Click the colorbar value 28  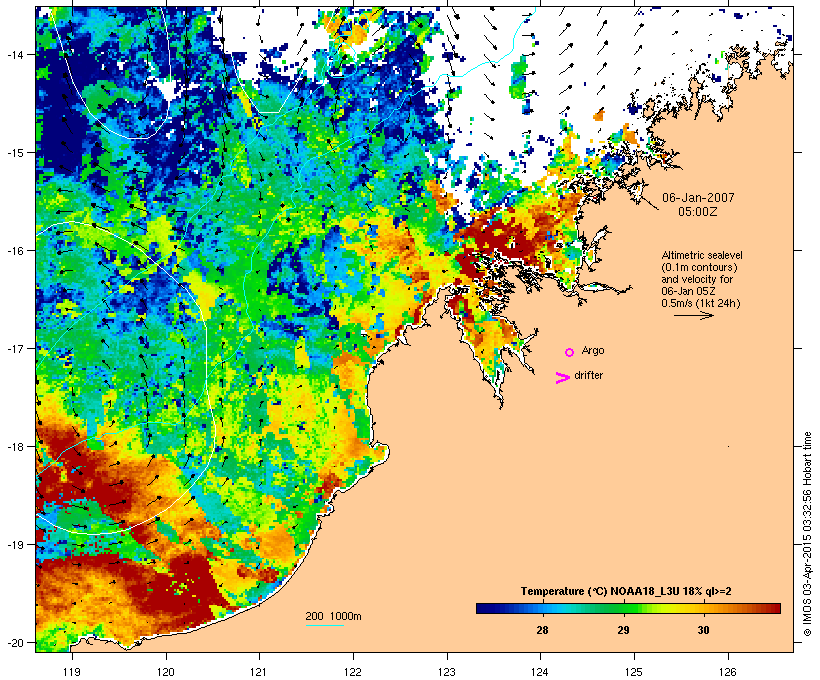pyautogui.click(x=542, y=630)
